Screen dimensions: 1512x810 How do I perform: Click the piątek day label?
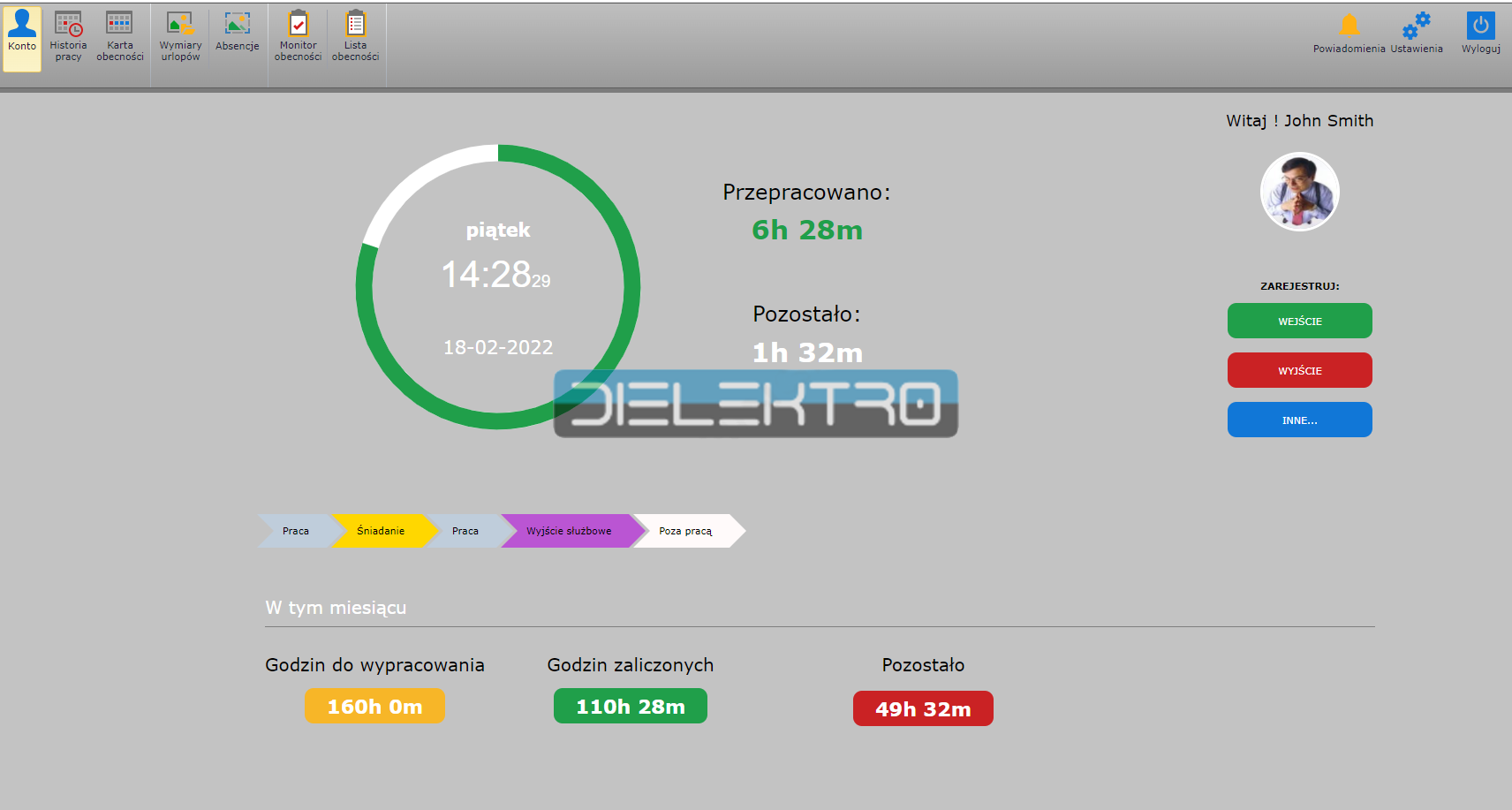coord(498,231)
